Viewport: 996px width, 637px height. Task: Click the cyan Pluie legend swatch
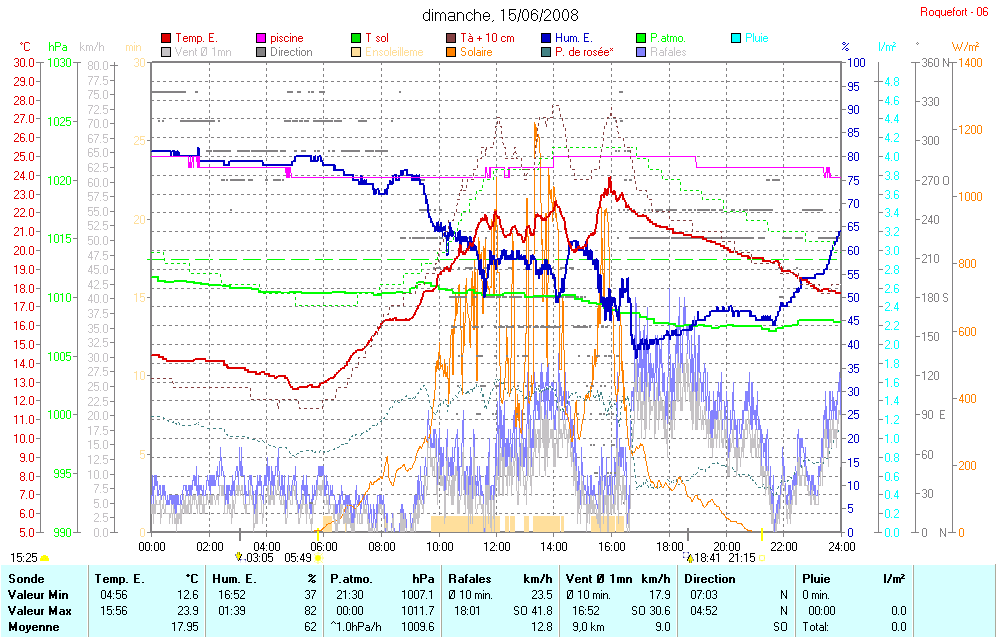point(736,38)
